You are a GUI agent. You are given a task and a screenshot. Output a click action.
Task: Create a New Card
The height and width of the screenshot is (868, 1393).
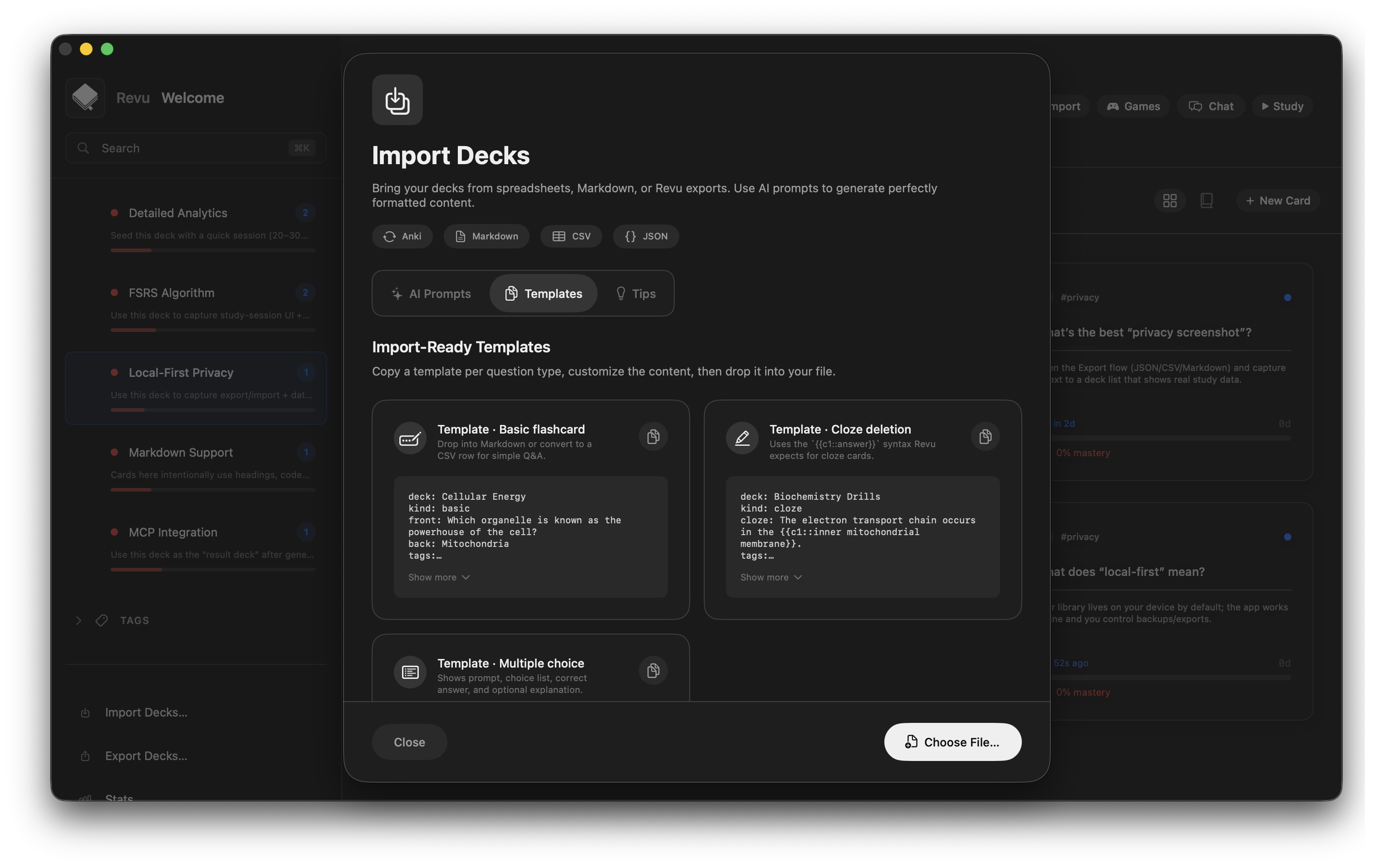coord(1278,200)
